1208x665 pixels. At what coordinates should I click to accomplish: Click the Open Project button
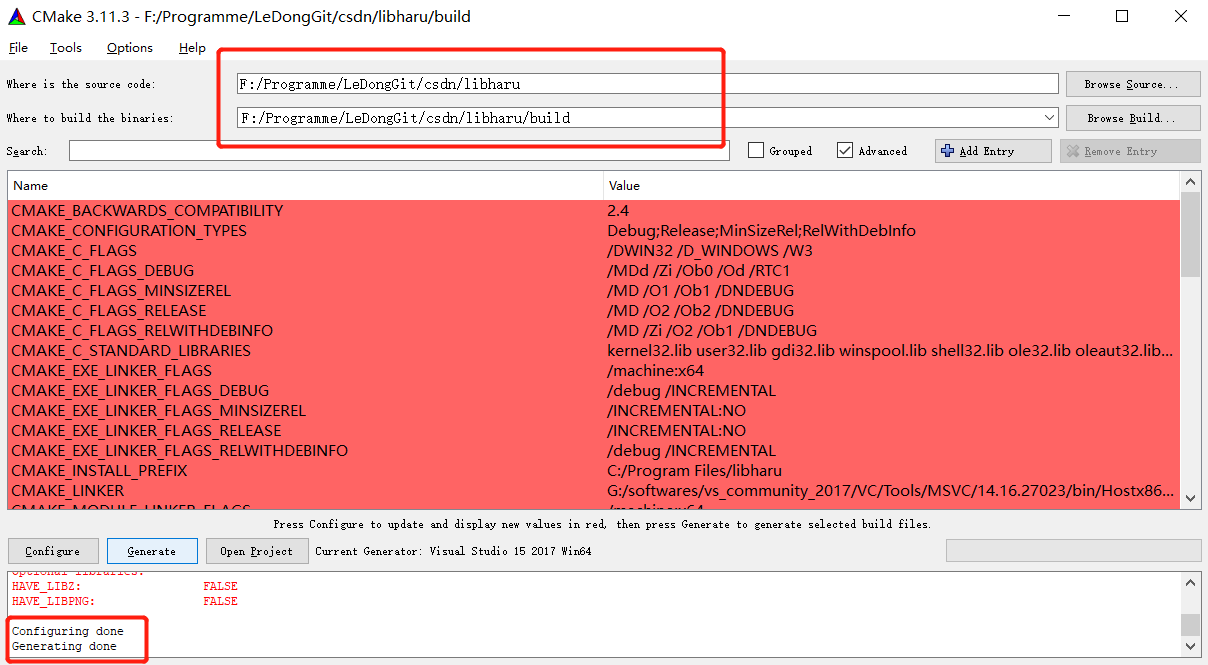[257, 551]
